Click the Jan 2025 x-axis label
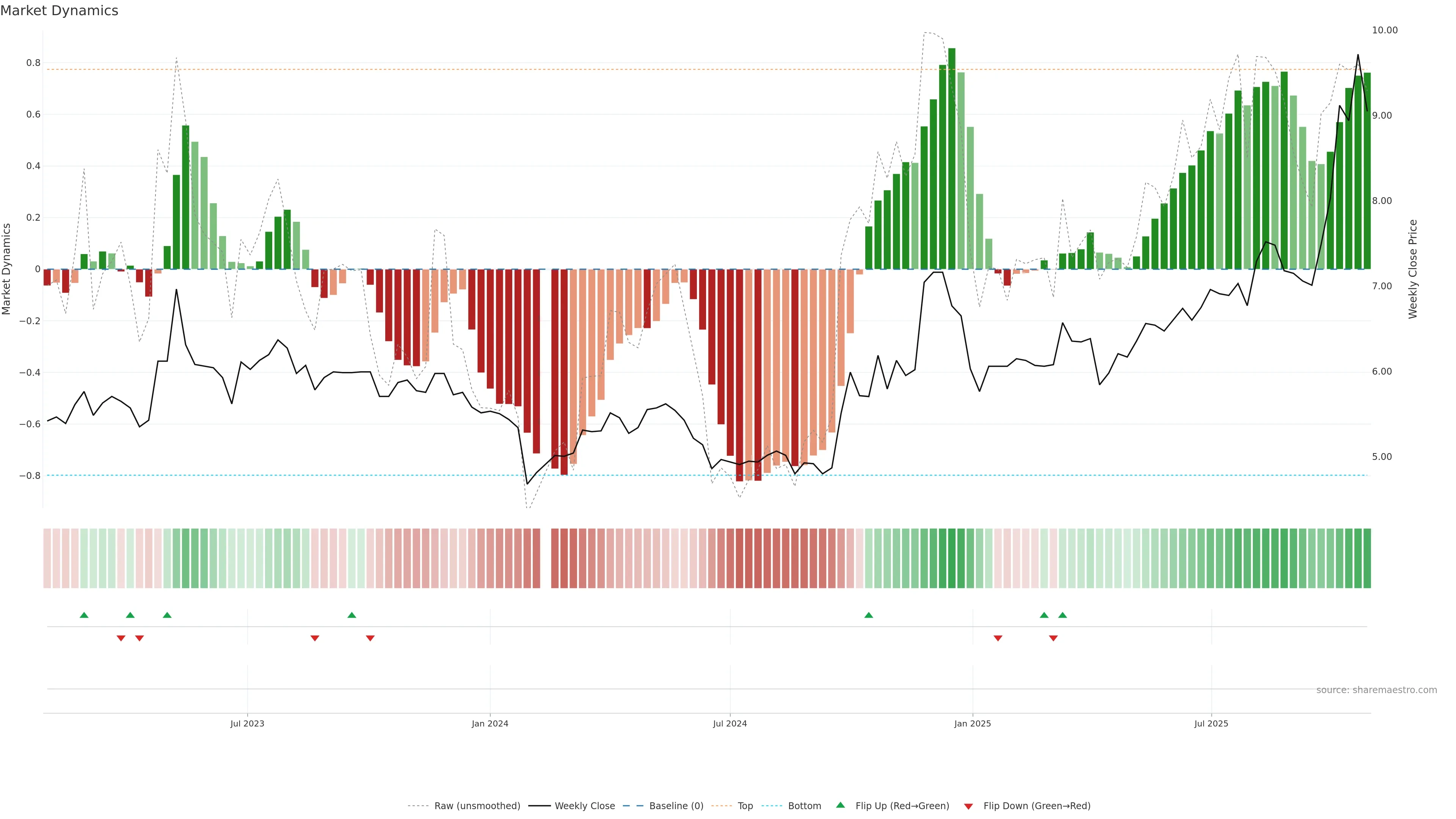This screenshot has width=1456, height=819. click(x=972, y=723)
